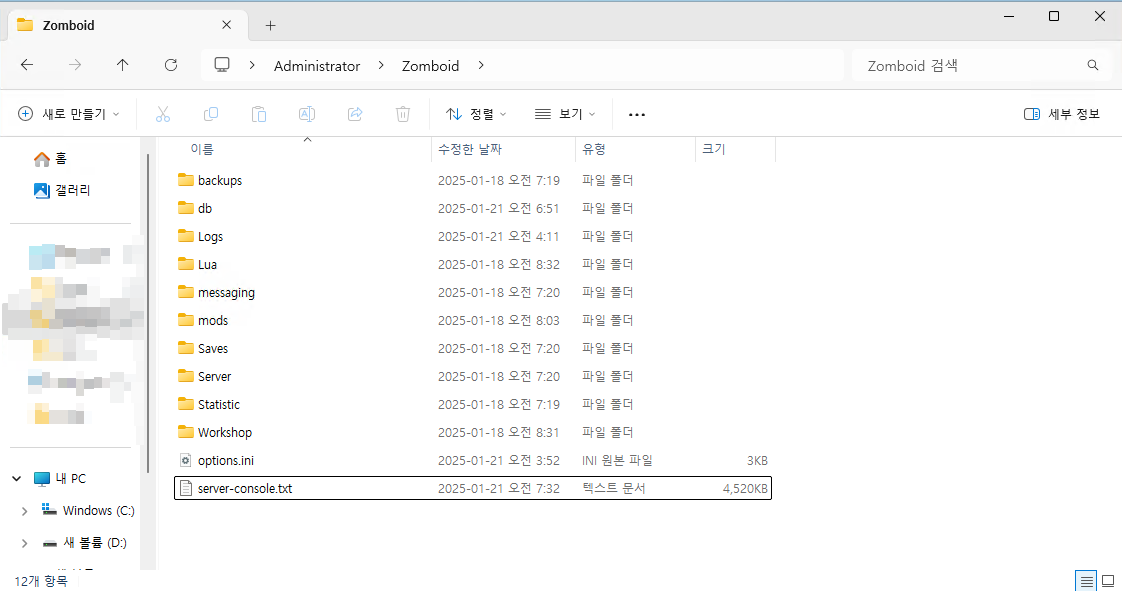Open a new tab with plus button
Image resolution: width=1122 pixels, height=591 pixels.
270,26
